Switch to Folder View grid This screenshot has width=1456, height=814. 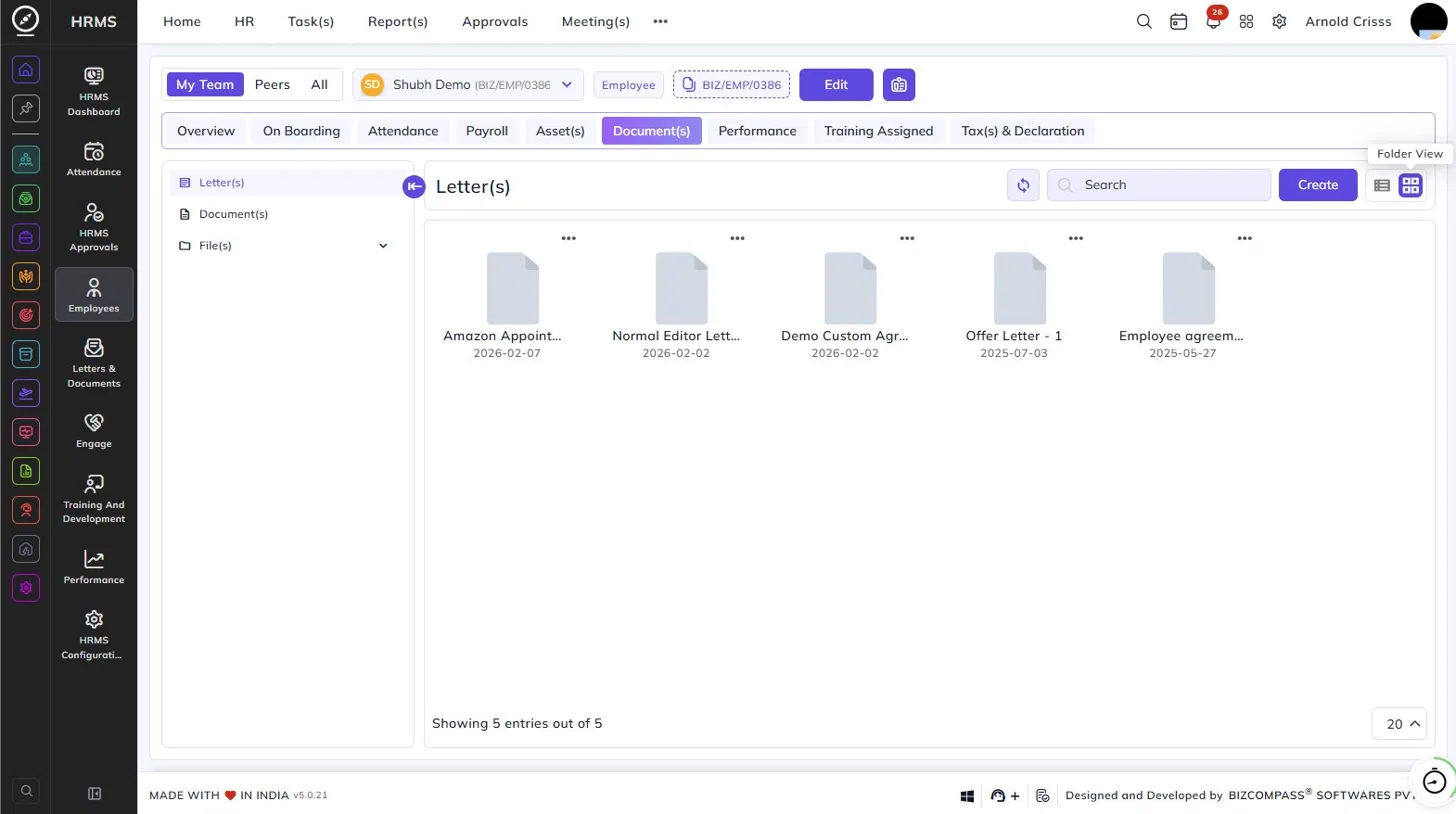[x=1410, y=185]
